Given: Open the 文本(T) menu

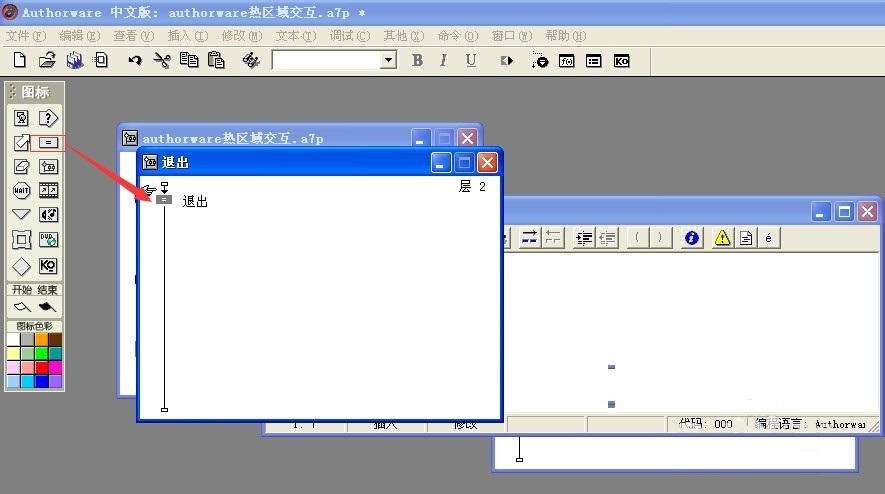Looking at the screenshot, I should (296, 36).
